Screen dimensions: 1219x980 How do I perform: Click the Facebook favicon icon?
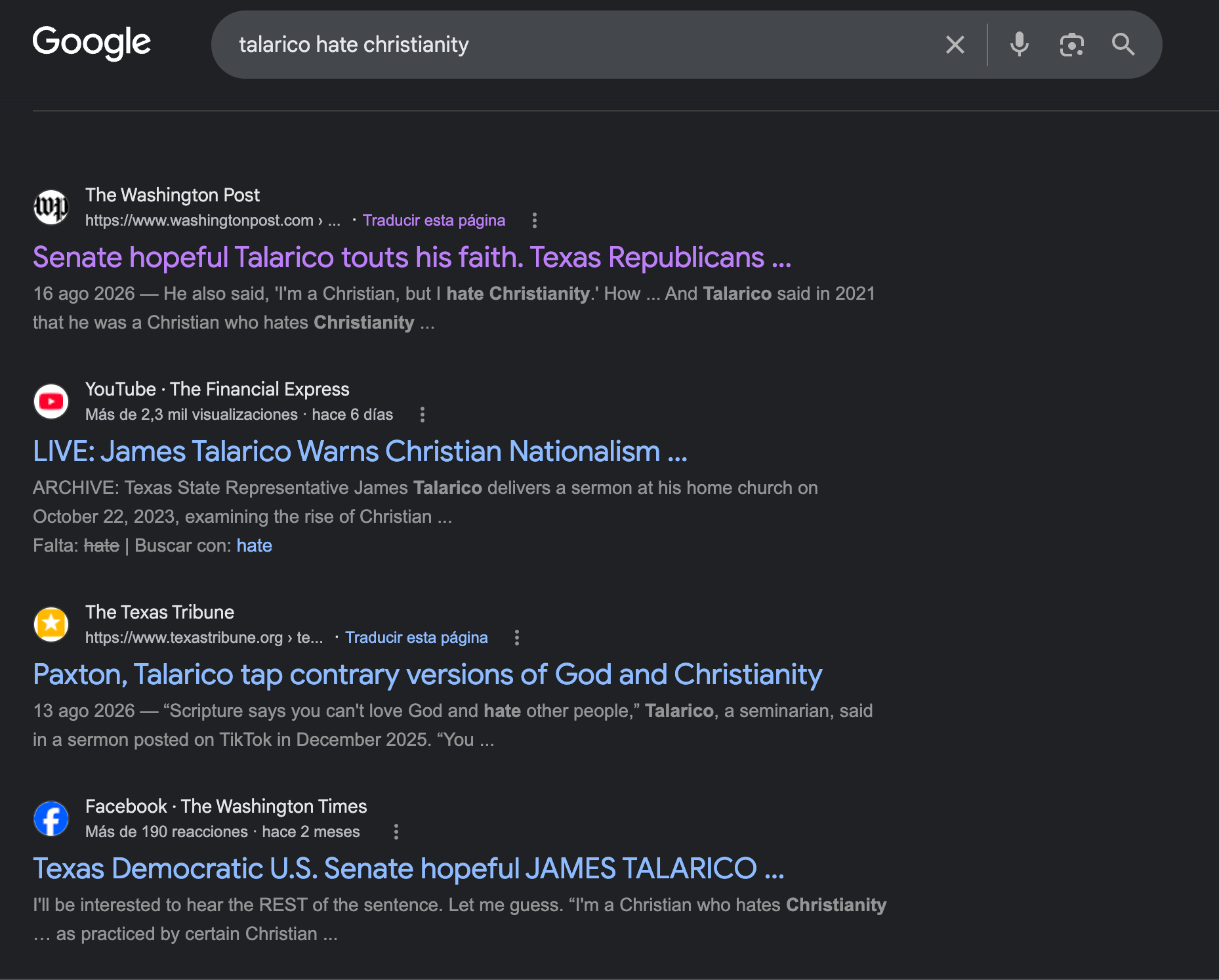click(51, 819)
